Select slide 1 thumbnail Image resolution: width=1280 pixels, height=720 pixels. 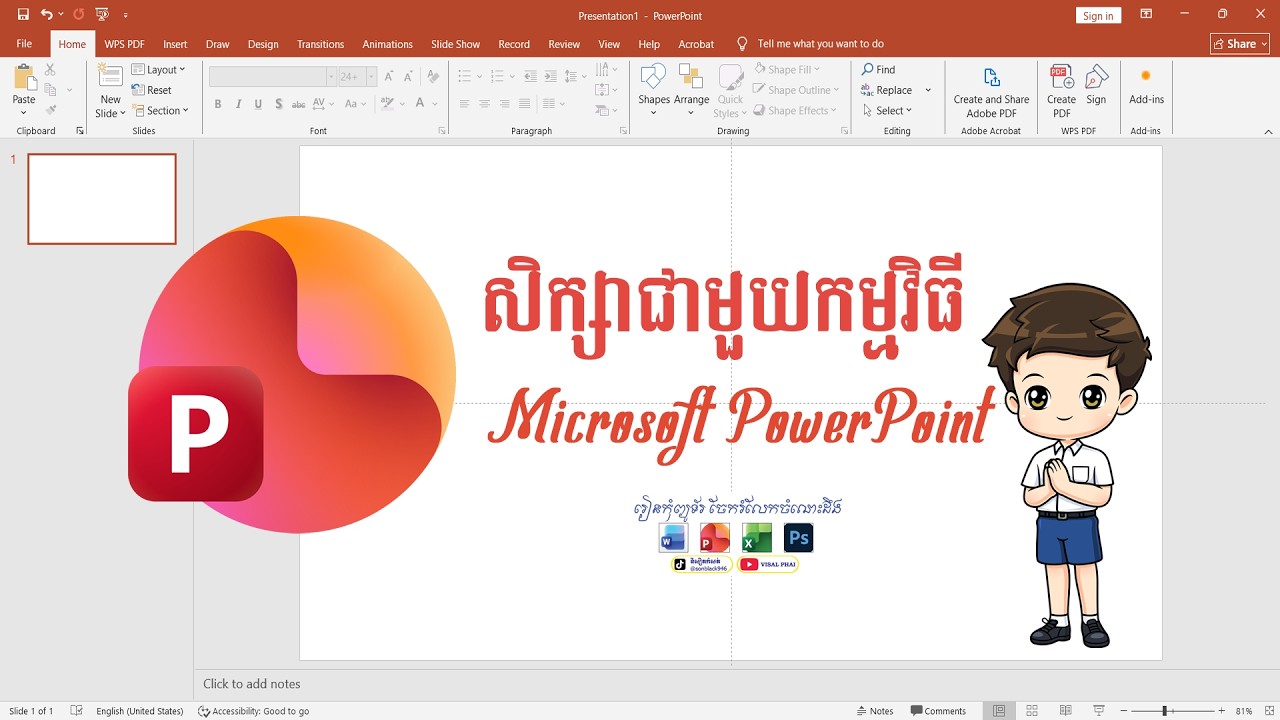pyautogui.click(x=102, y=199)
